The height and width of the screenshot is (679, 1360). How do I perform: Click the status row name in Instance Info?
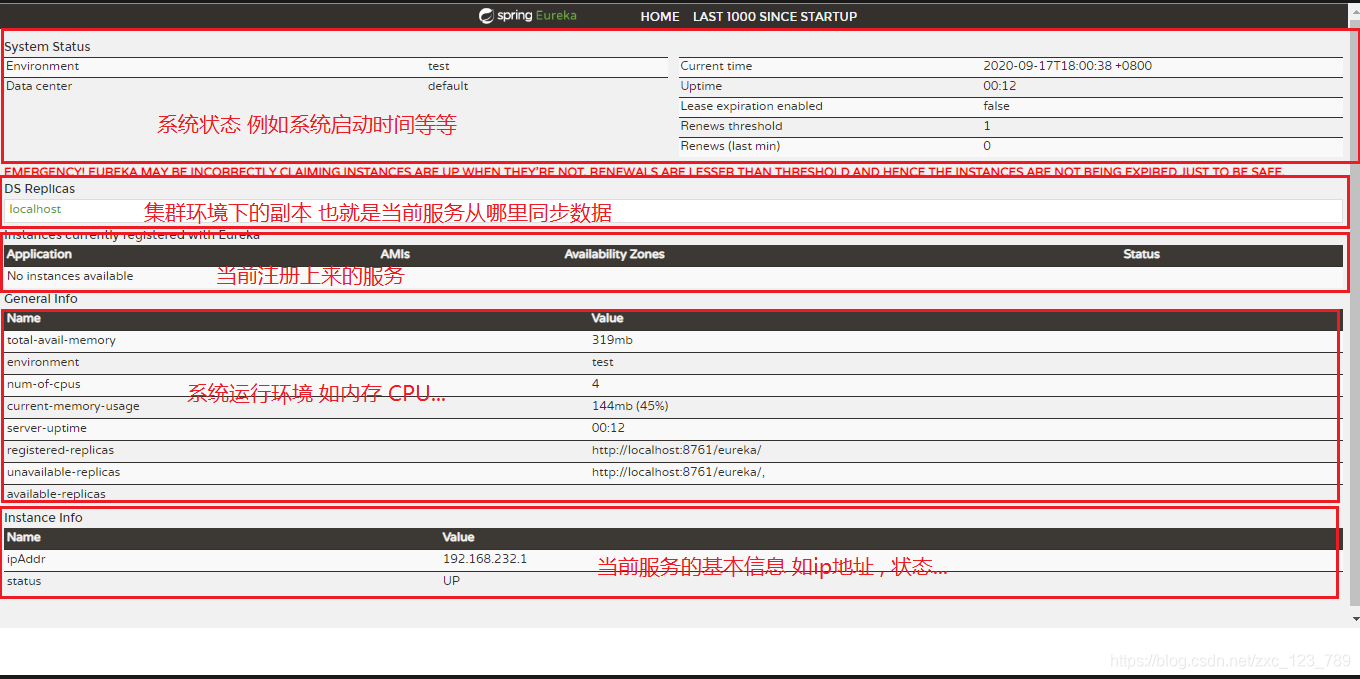(x=24, y=581)
